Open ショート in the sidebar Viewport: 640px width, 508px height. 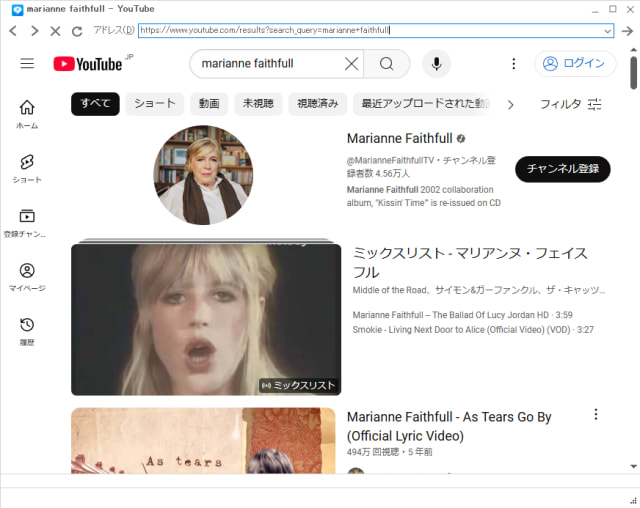[x=27, y=169]
